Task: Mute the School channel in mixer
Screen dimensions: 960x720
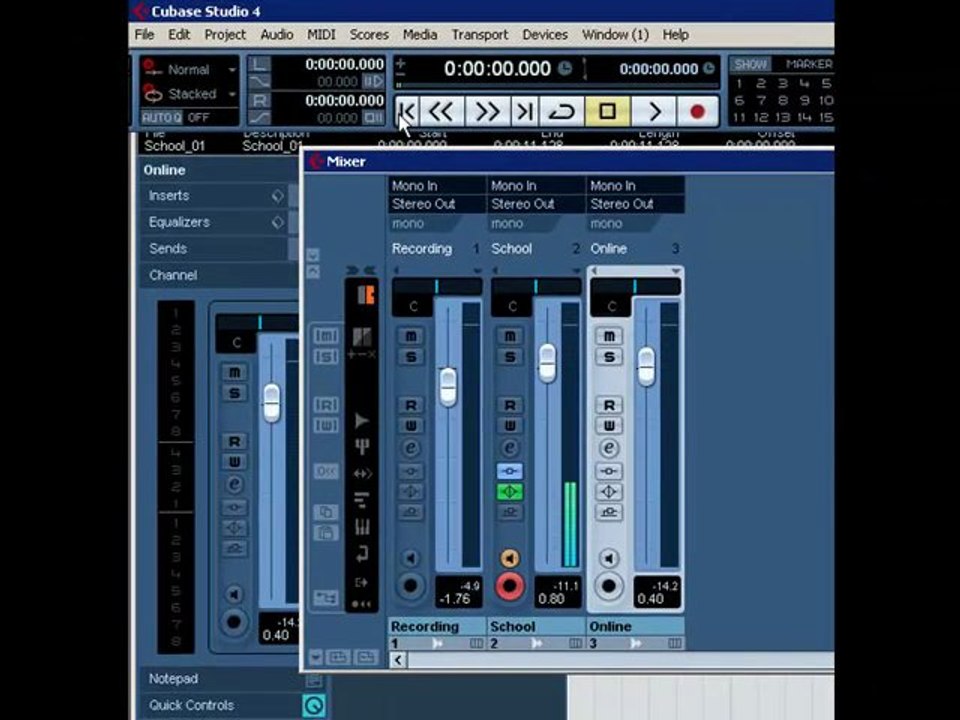Action: (x=510, y=336)
